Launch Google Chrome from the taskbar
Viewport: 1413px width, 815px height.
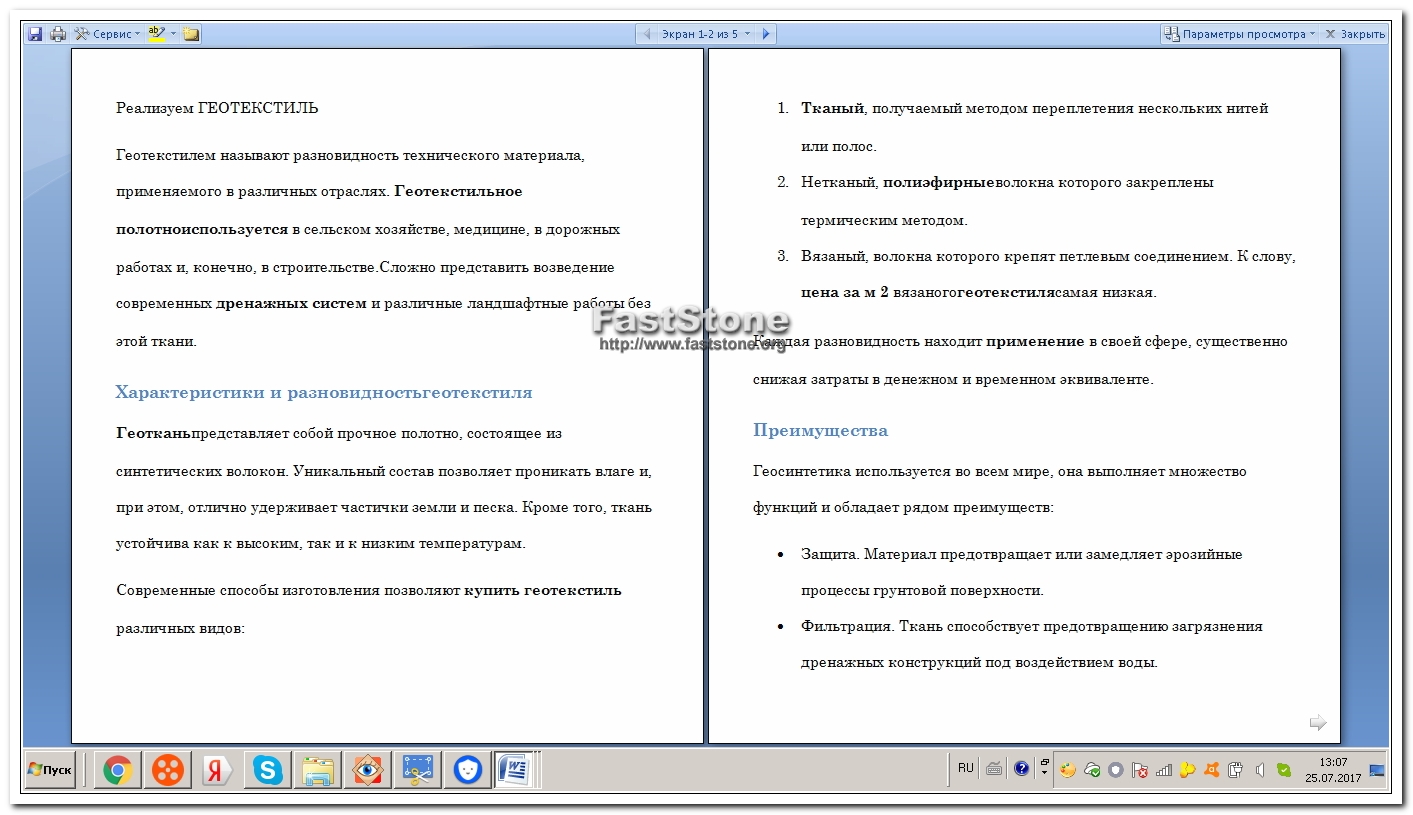(x=118, y=770)
